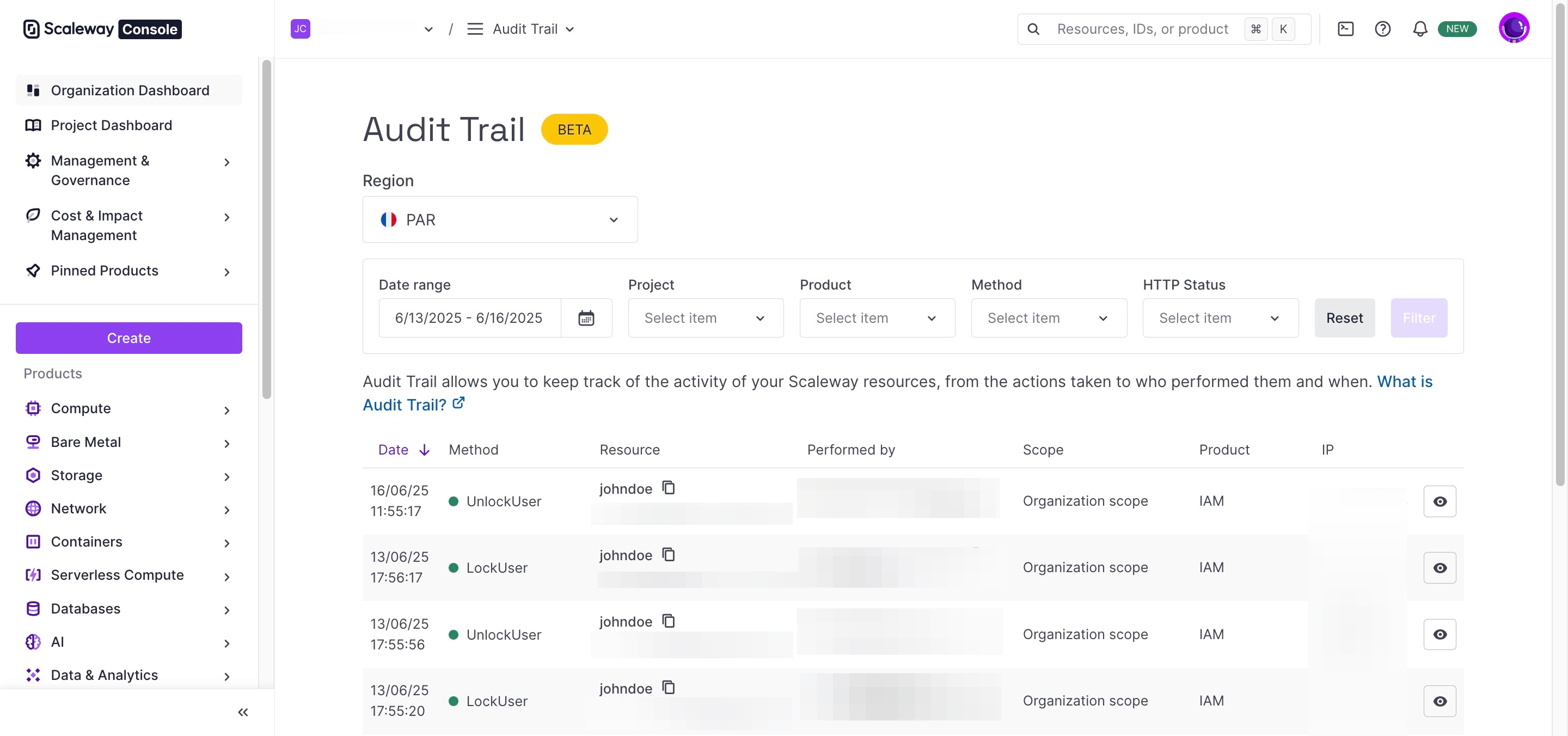1568x736 pixels.
Task: Open the Databases menu item
Action: click(129, 608)
